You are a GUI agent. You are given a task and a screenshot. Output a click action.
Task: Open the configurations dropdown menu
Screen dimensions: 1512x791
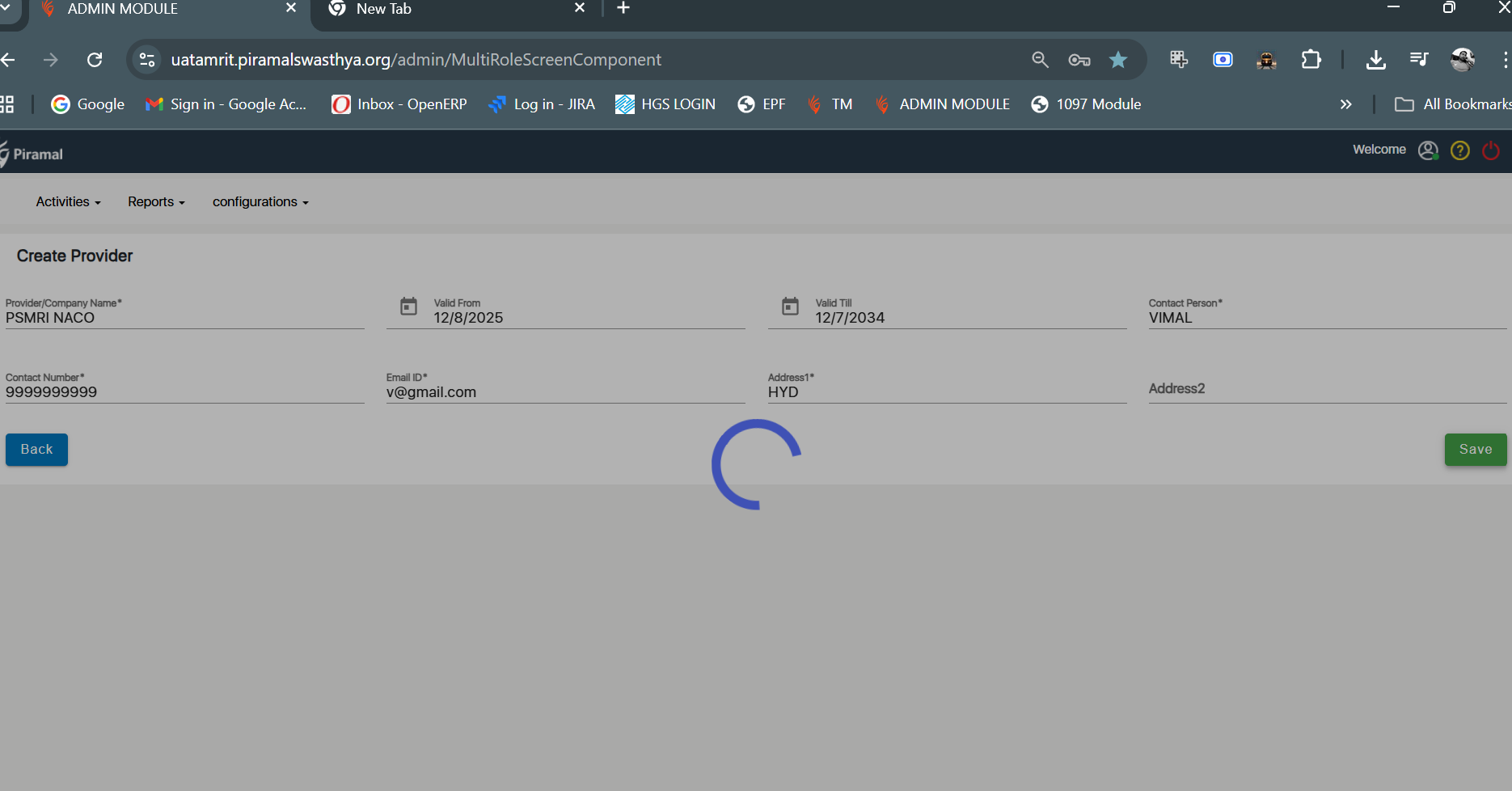click(x=260, y=202)
